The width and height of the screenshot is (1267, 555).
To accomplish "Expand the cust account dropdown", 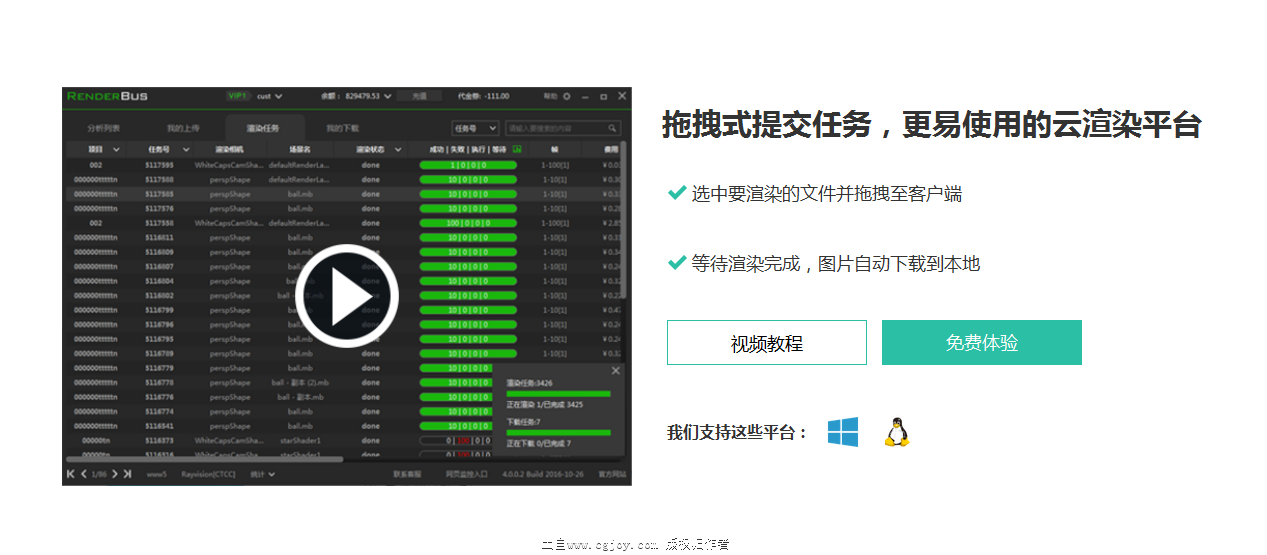I will click(x=279, y=96).
